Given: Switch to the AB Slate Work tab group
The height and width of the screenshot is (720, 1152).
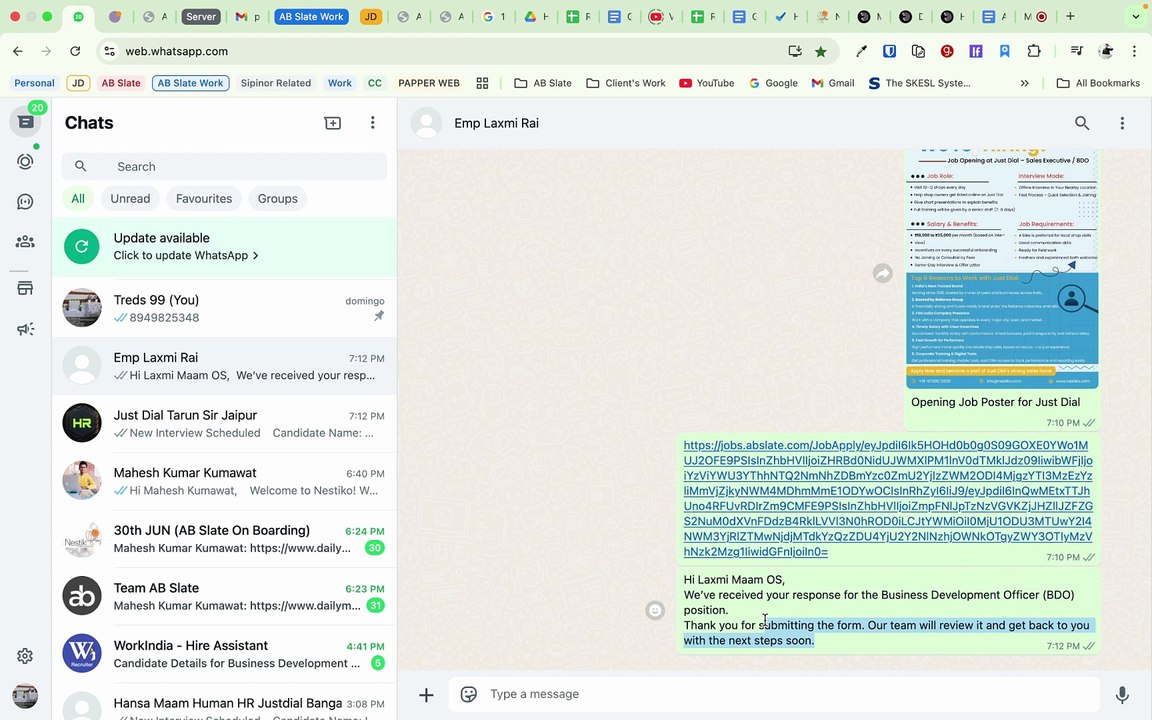Looking at the screenshot, I should [311, 16].
